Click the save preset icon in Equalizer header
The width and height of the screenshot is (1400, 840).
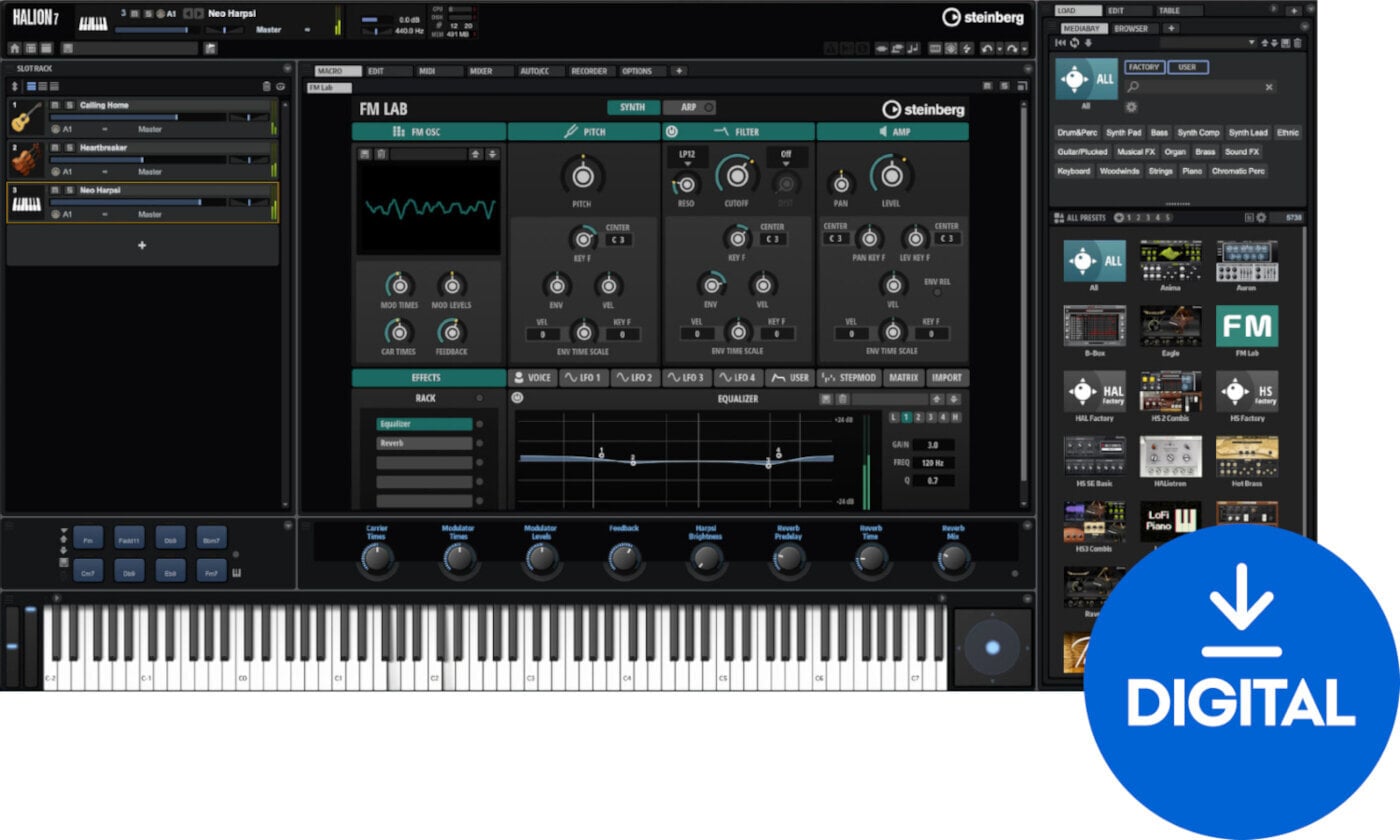[x=826, y=399]
